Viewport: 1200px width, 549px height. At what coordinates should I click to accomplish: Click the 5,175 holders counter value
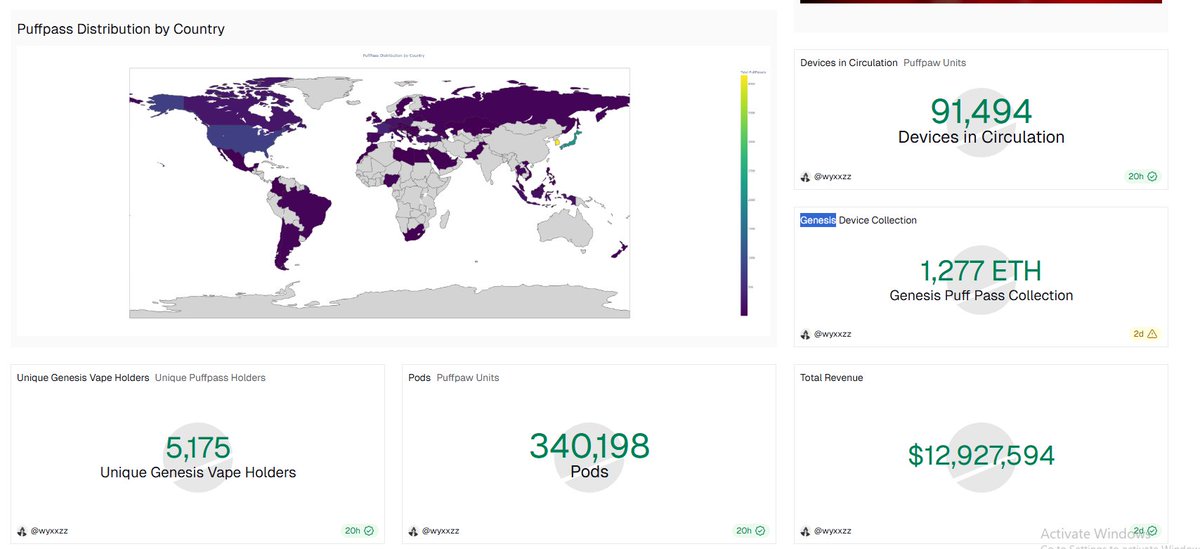coord(198,447)
